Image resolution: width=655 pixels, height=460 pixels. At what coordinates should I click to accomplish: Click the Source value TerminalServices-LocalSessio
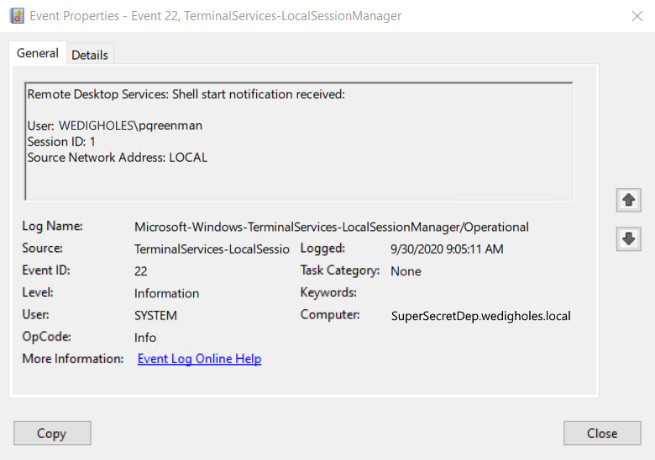[x=212, y=249]
